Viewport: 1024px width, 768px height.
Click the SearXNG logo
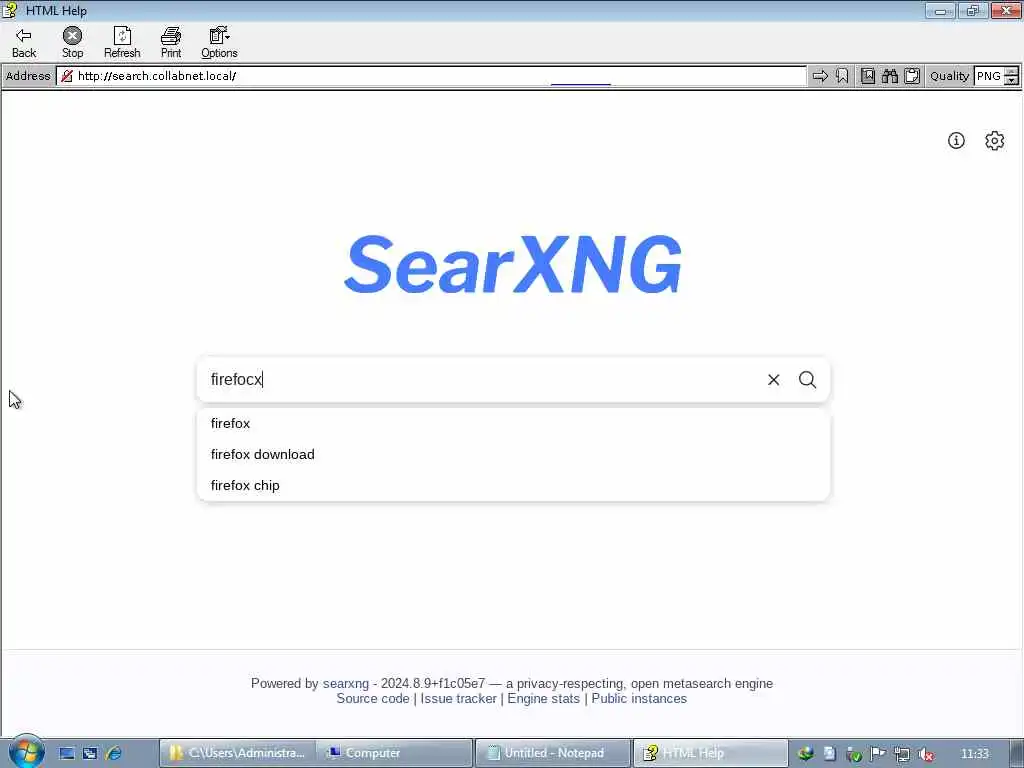[513, 264]
